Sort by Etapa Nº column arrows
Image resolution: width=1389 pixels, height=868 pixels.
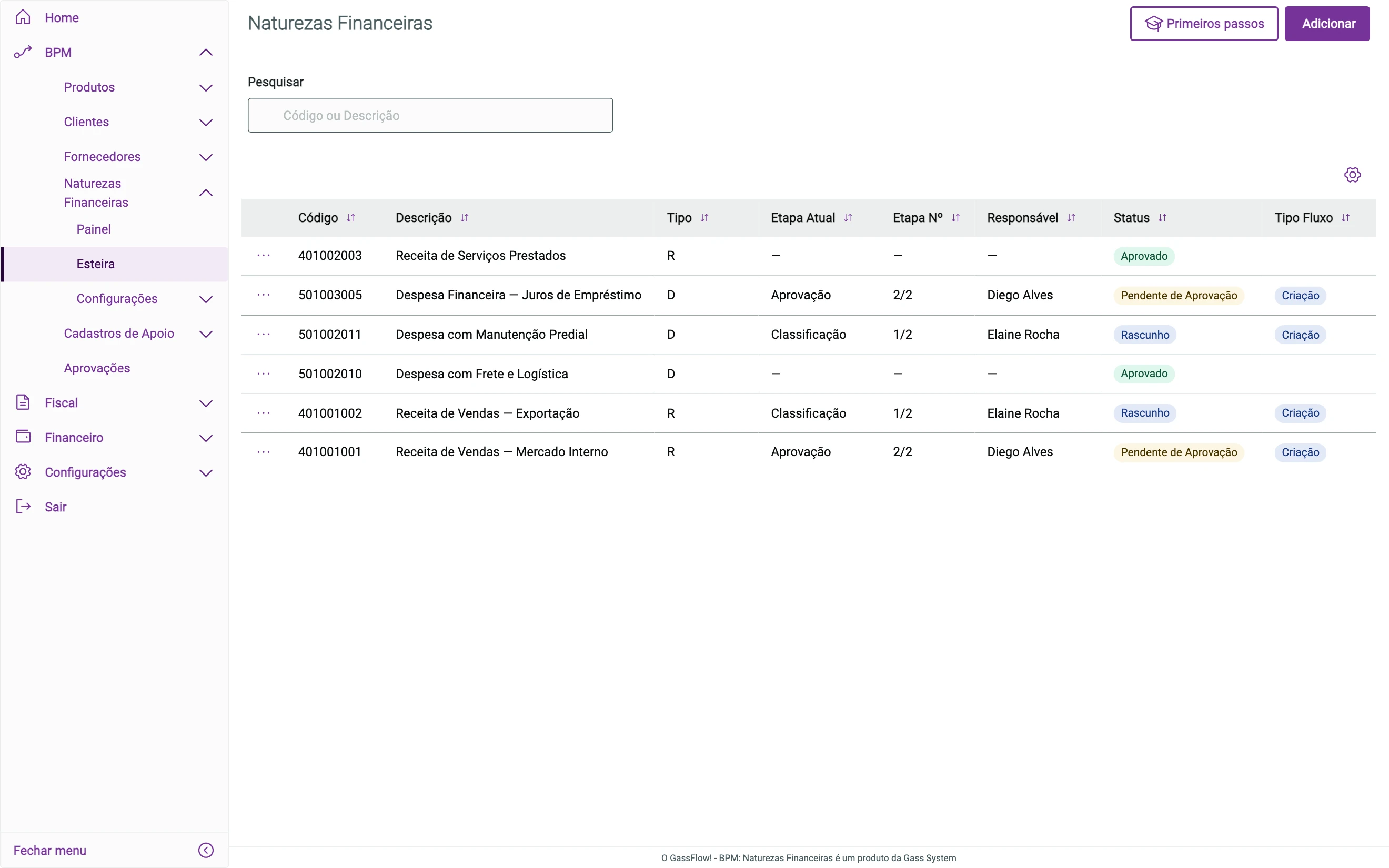(x=955, y=218)
